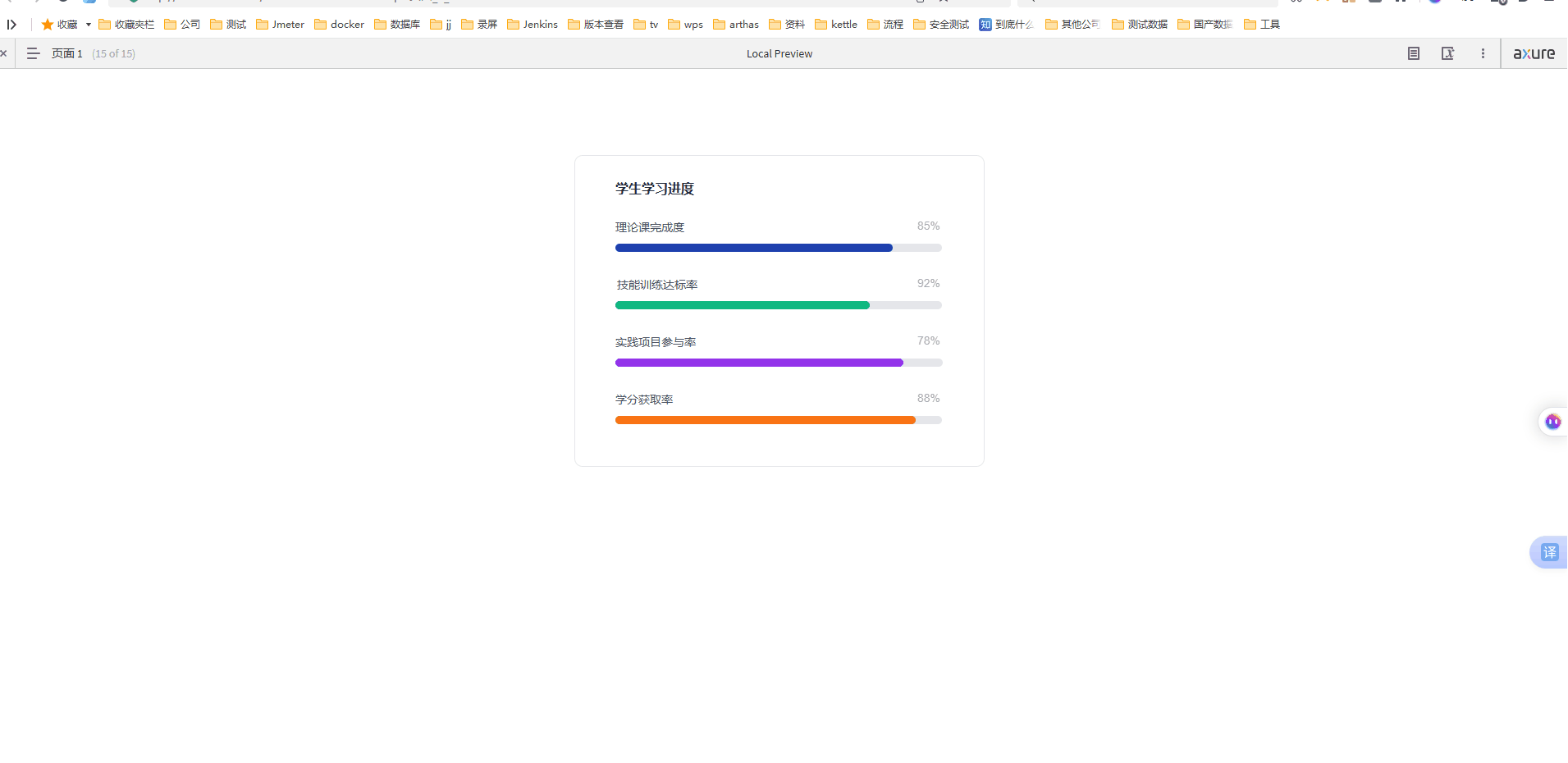The width and height of the screenshot is (1568, 763).
Task: Click the floating 译 translate button
Action: [x=1549, y=552]
